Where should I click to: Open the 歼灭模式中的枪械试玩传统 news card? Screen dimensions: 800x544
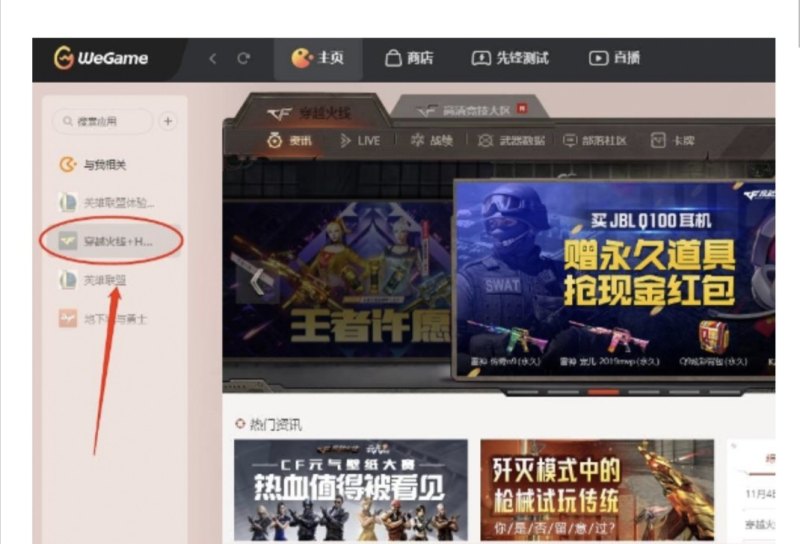point(597,490)
